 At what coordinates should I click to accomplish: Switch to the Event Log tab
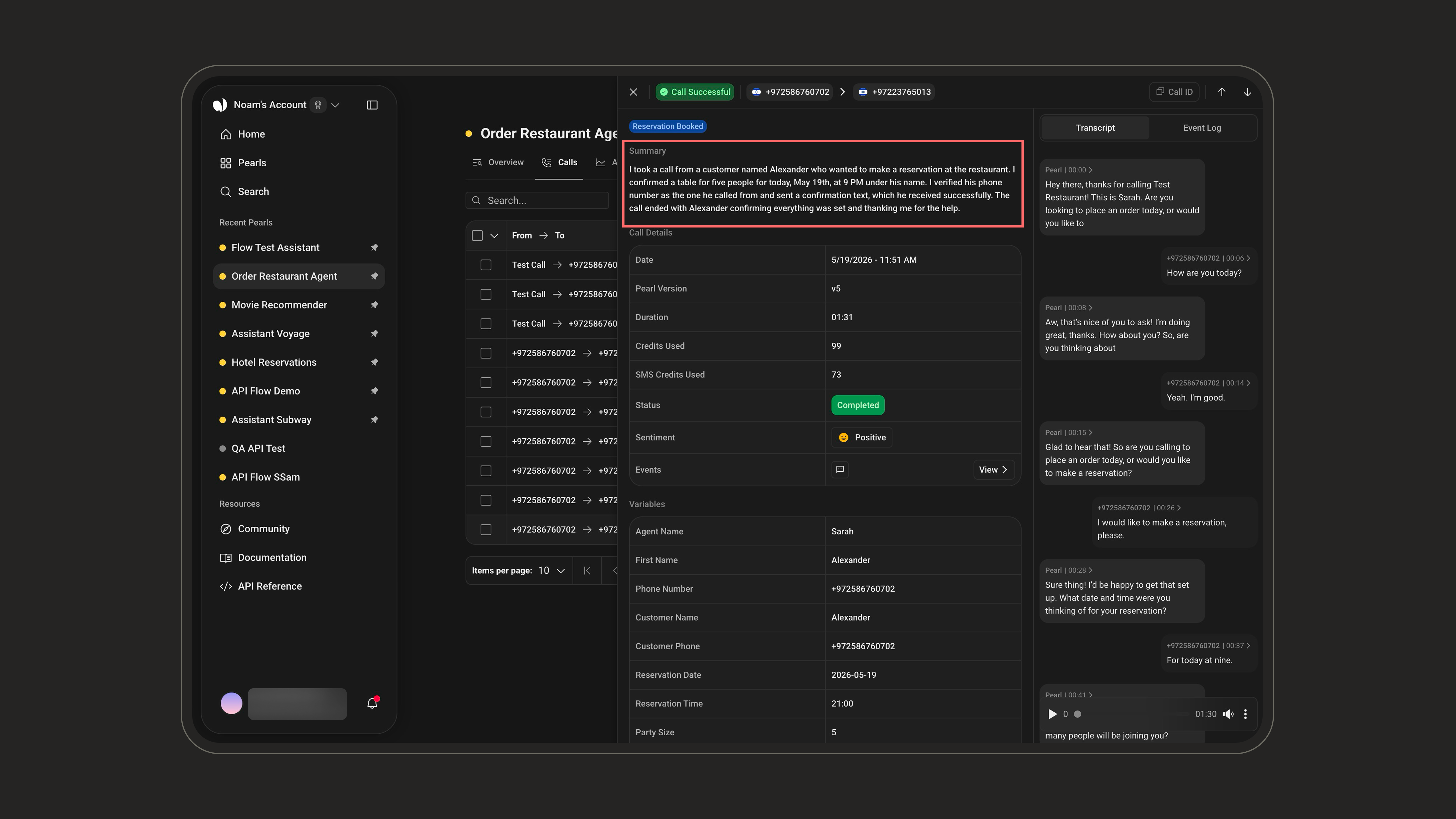tap(1202, 128)
